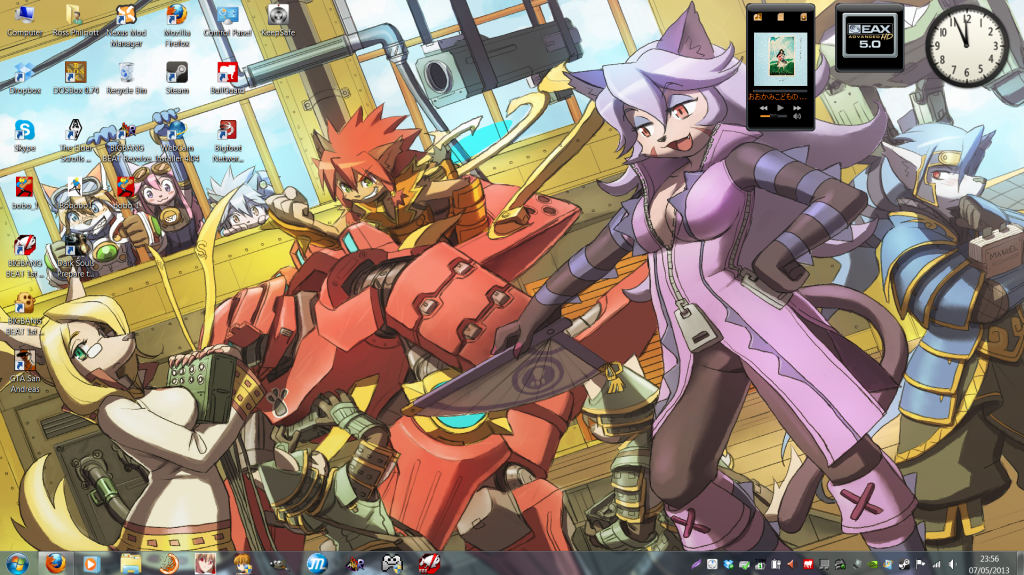Open the Computer desktop icon
Viewport: 1024px width, 575px height.
[24, 20]
